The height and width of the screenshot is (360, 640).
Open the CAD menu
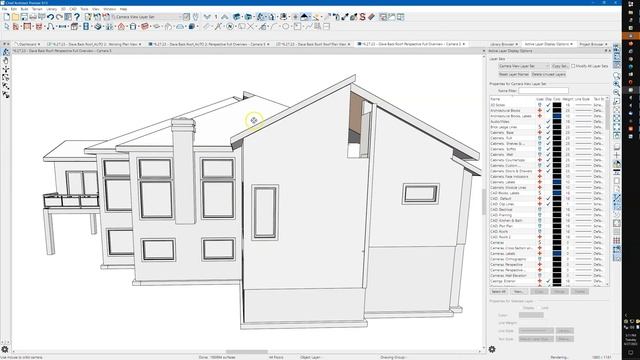[x=73, y=9]
